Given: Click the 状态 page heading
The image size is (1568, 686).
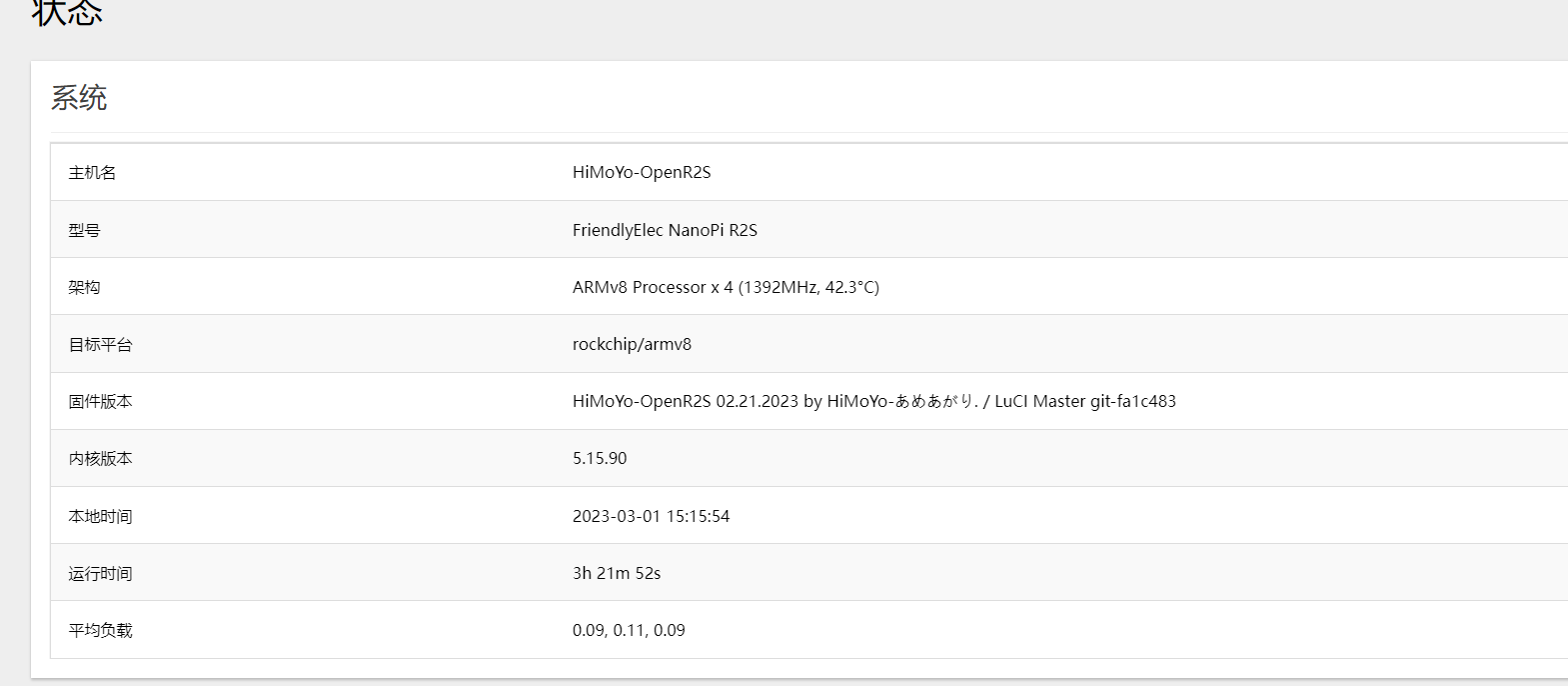Looking at the screenshot, I should [67, 12].
